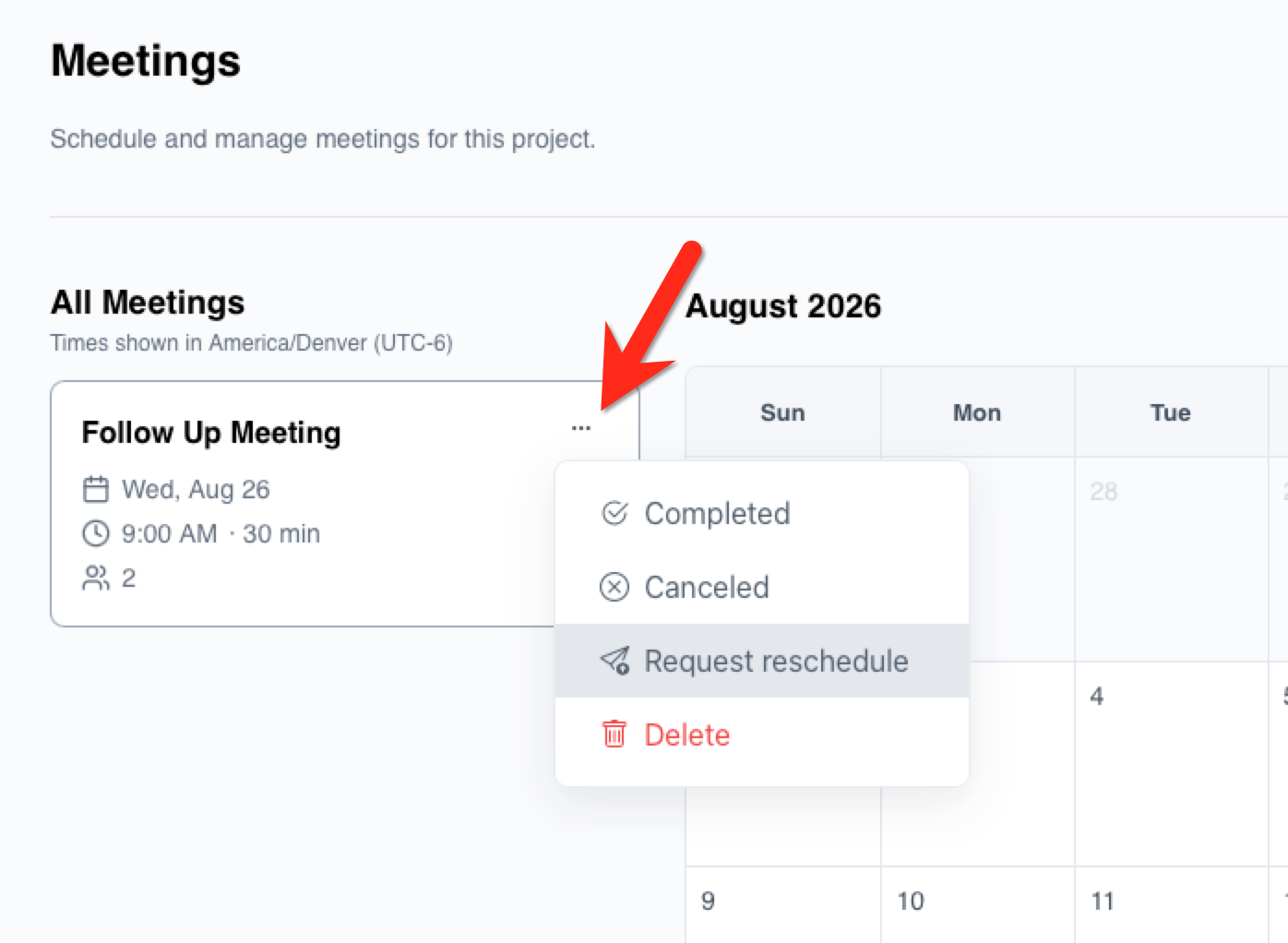Image resolution: width=1288 pixels, height=943 pixels.
Task: Select August 4 on the calendar
Action: pos(1172,764)
